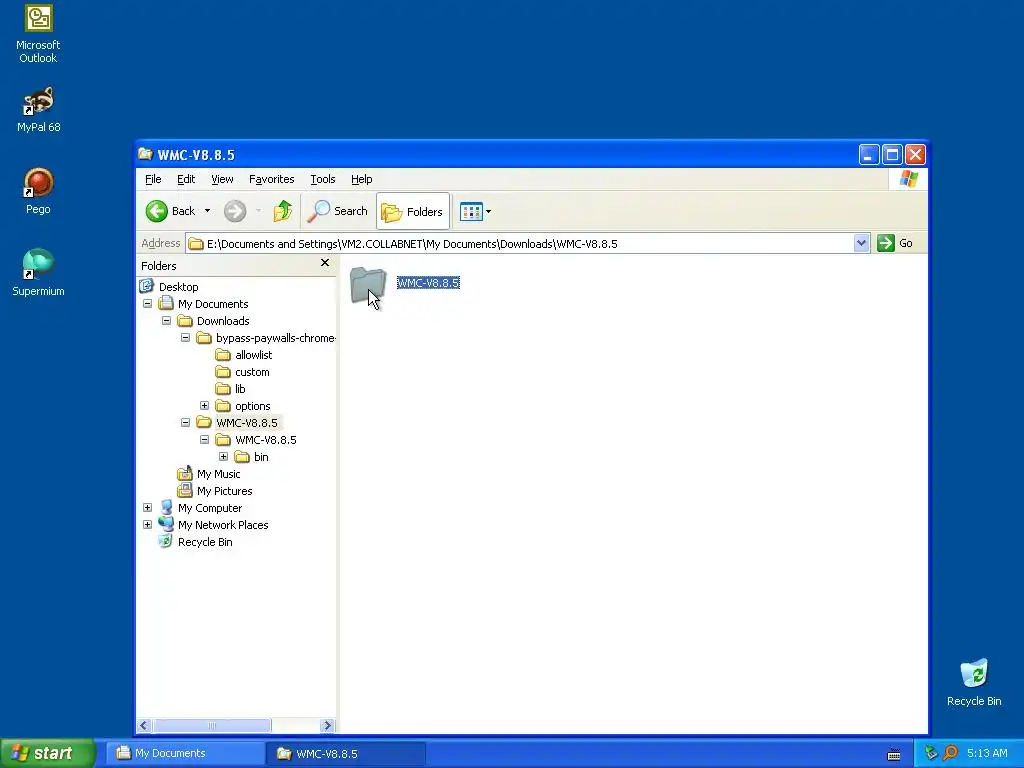The image size is (1024, 768).
Task: Select the Recycle Bin icon on desktop
Action: tap(974, 682)
